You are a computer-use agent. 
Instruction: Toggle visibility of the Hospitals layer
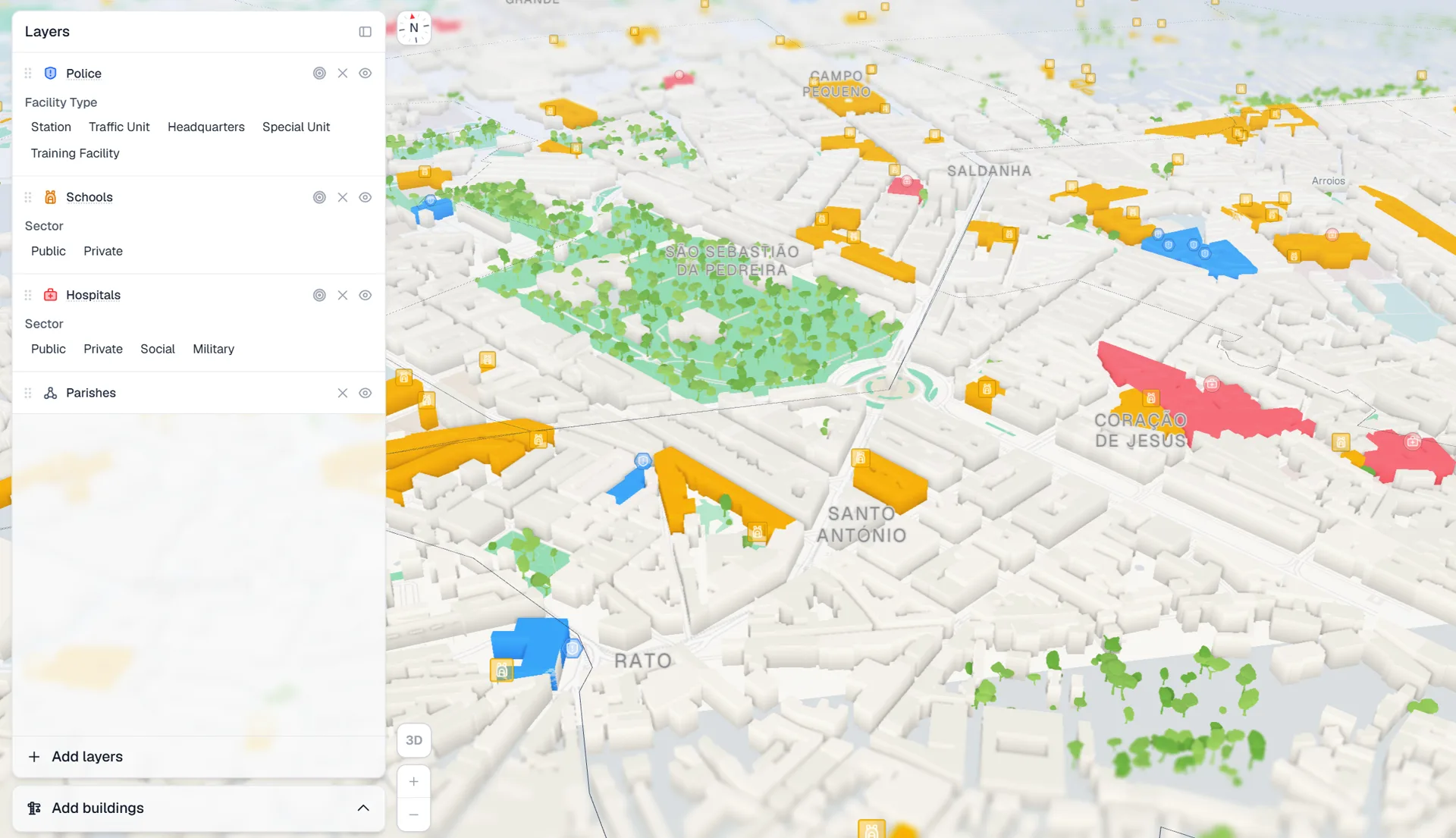tap(365, 295)
